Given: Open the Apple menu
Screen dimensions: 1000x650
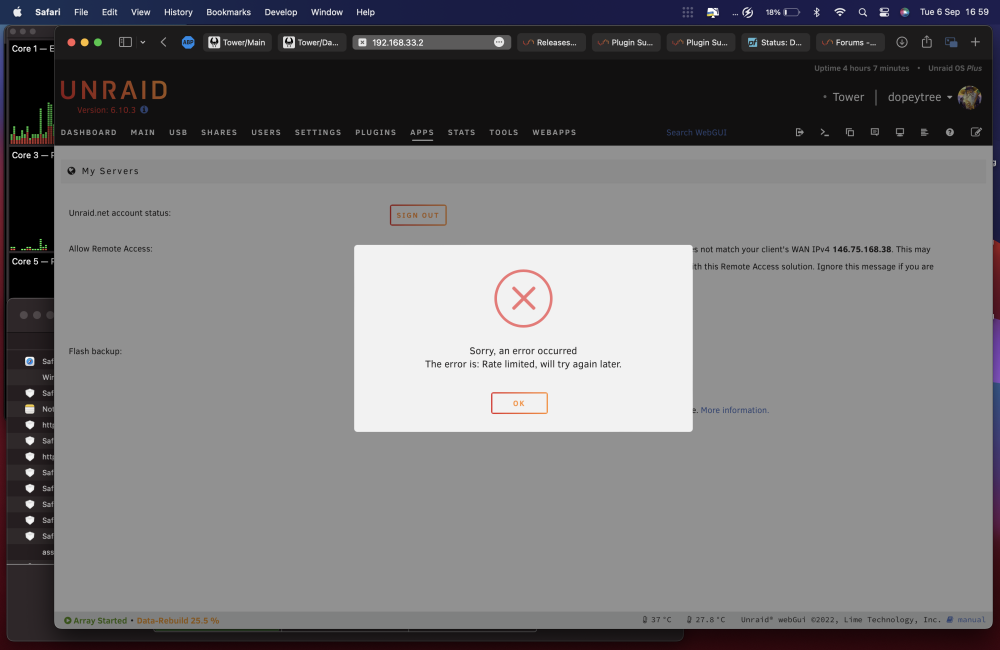Looking at the screenshot, I should tap(17, 12).
